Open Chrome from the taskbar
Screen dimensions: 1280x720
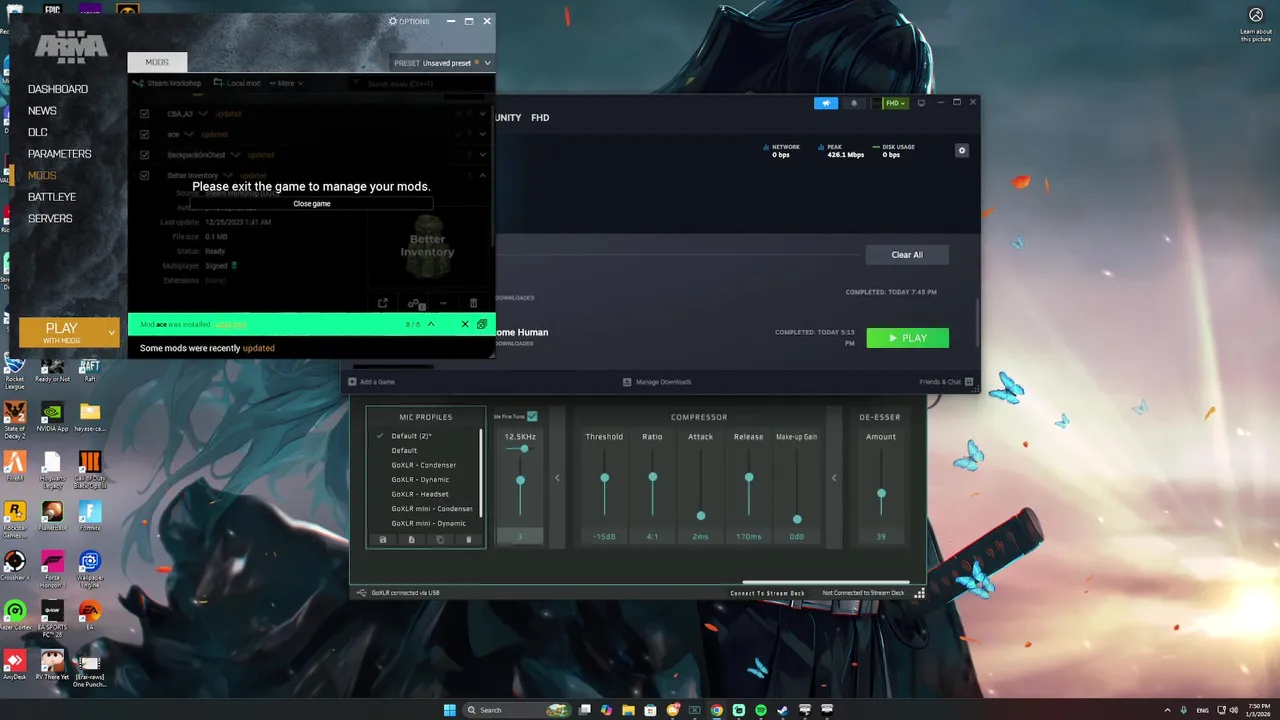tap(717, 710)
